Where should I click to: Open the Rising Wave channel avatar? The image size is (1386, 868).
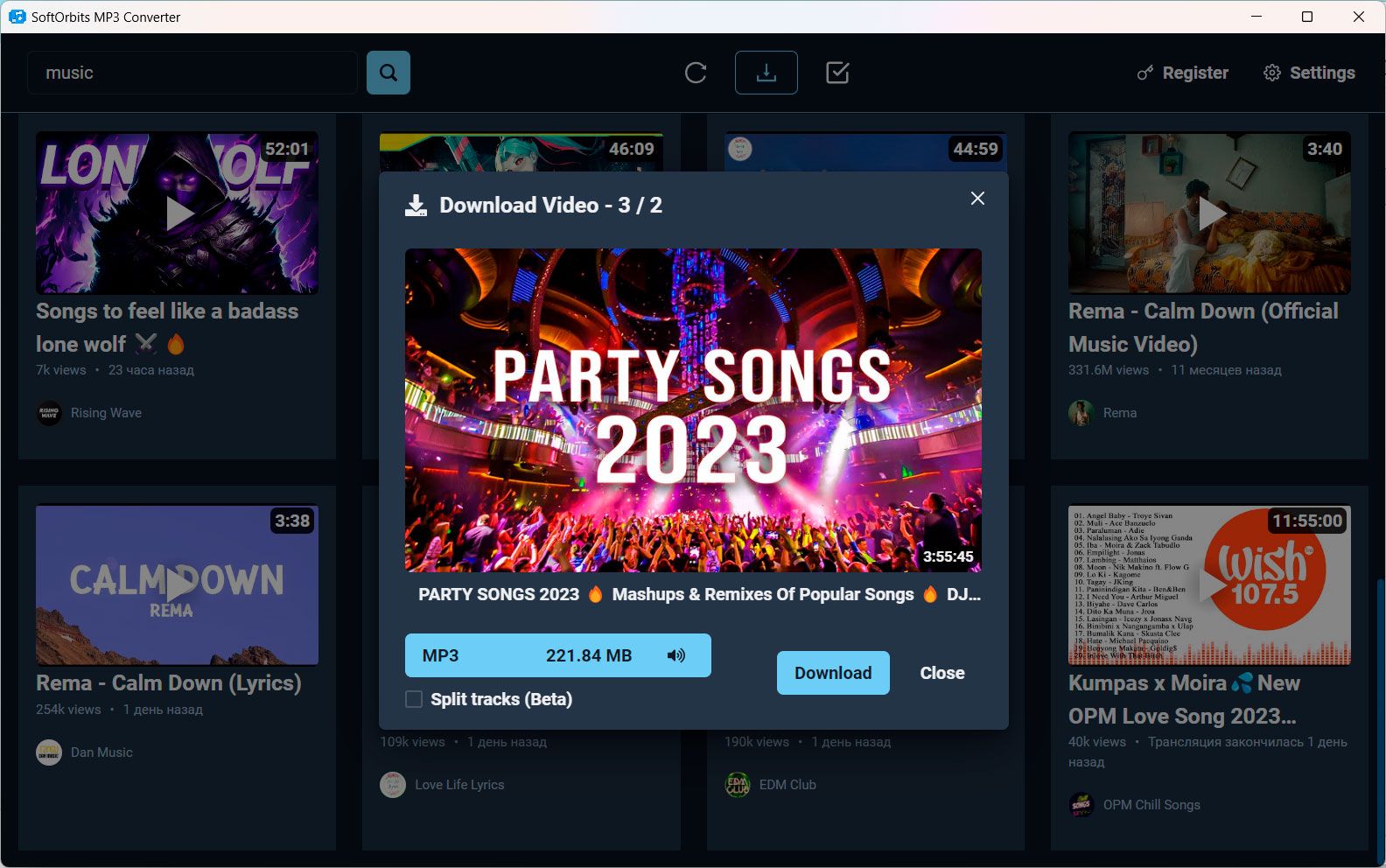(x=49, y=413)
